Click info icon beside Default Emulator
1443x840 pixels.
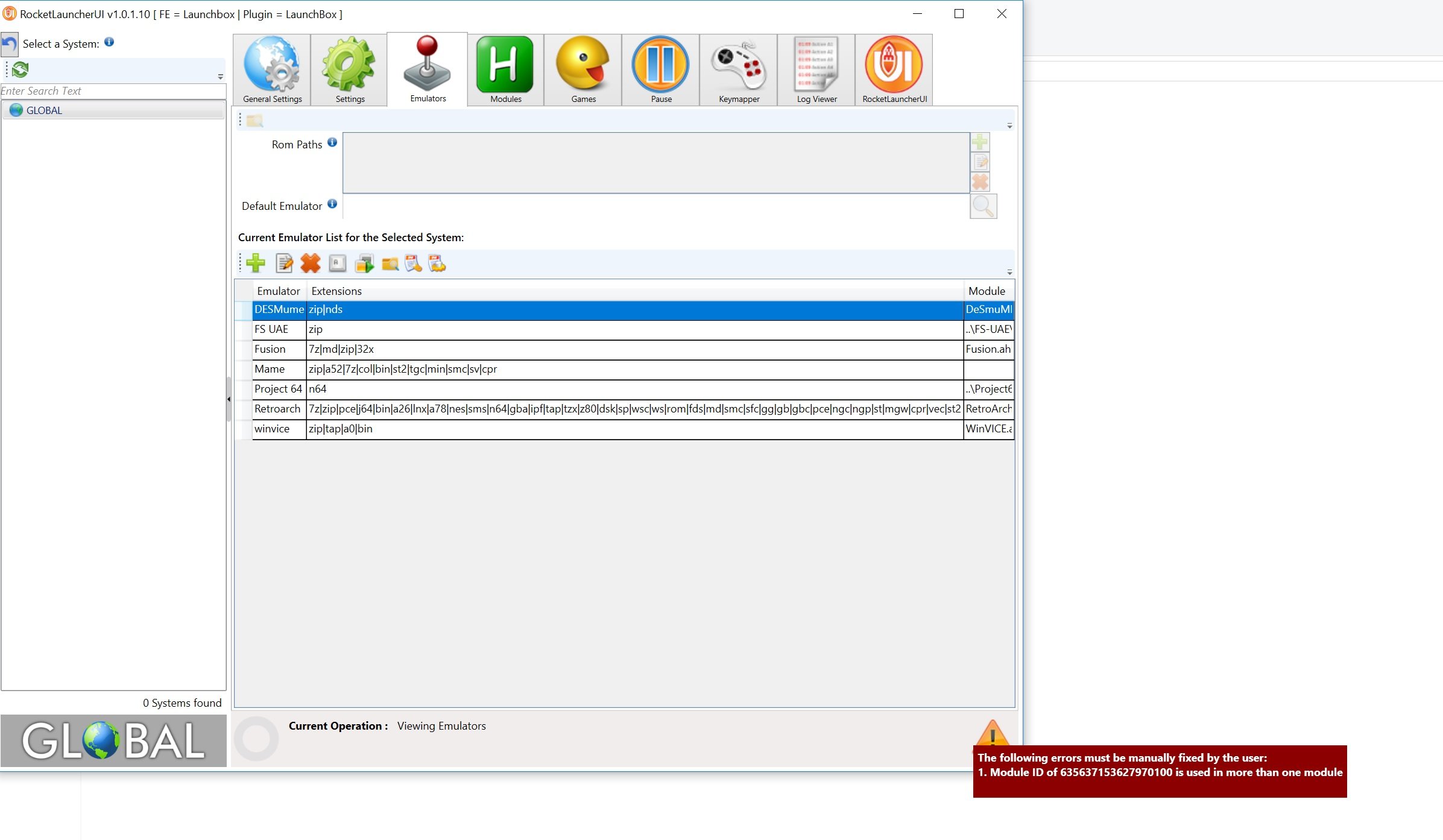(332, 204)
